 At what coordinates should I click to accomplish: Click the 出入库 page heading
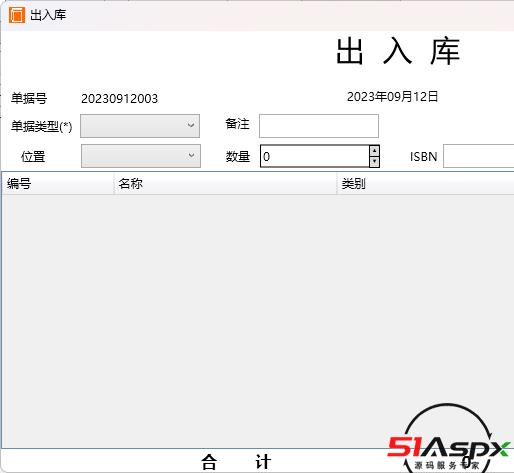(398, 51)
